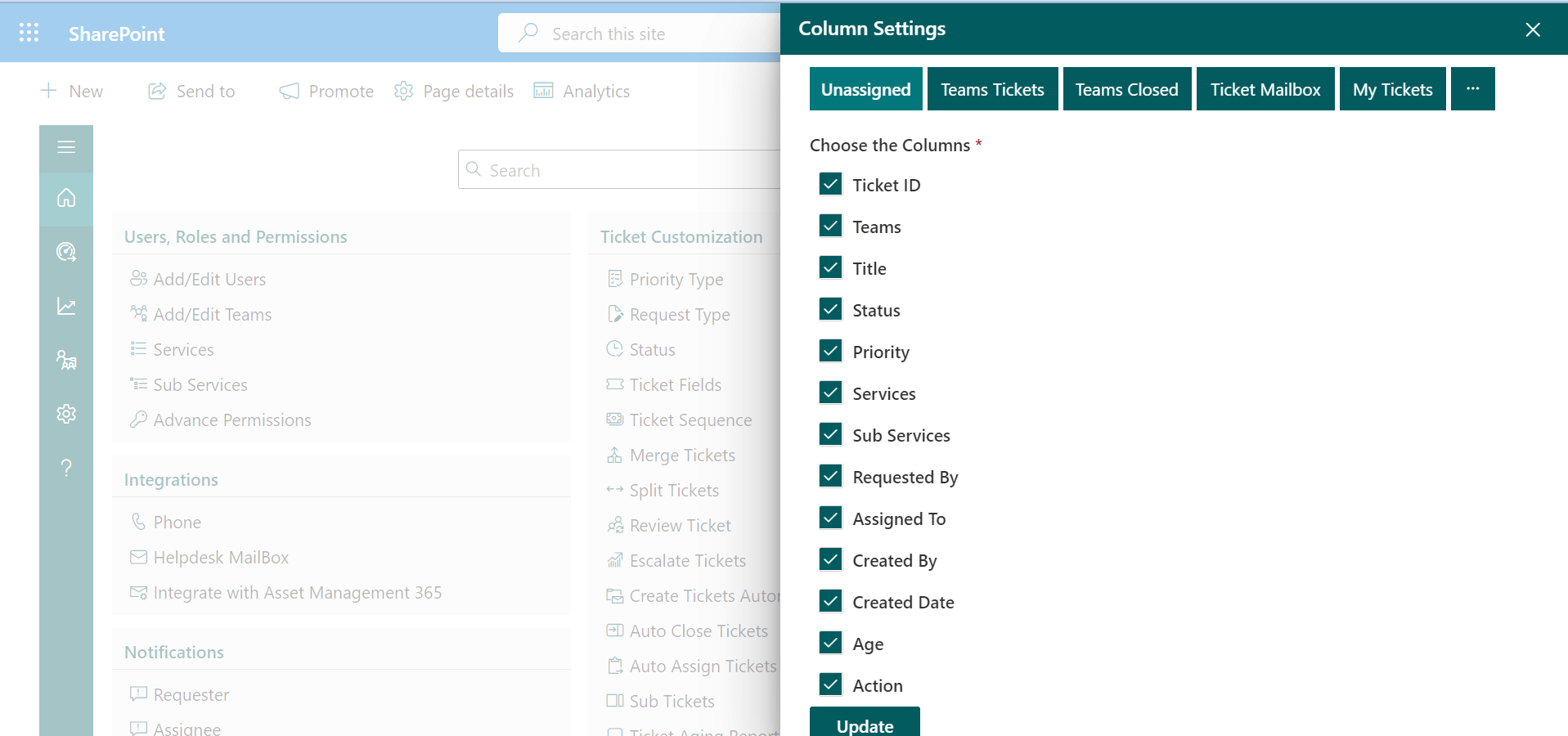The image size is (1568, 736).
Task: Click the Phone handset icon
Action: click(139, 522)
